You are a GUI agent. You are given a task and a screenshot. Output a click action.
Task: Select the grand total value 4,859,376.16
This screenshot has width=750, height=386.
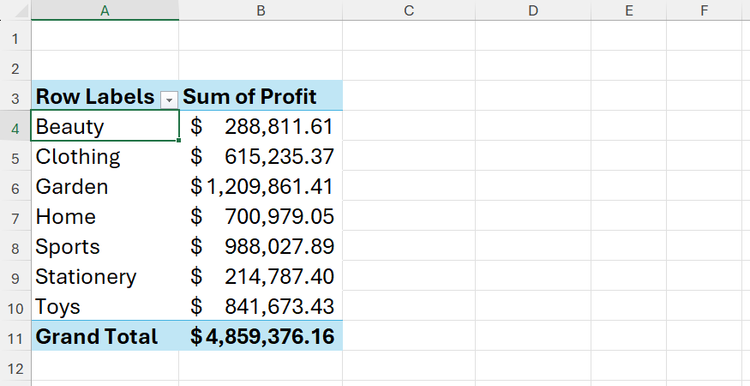261,336
